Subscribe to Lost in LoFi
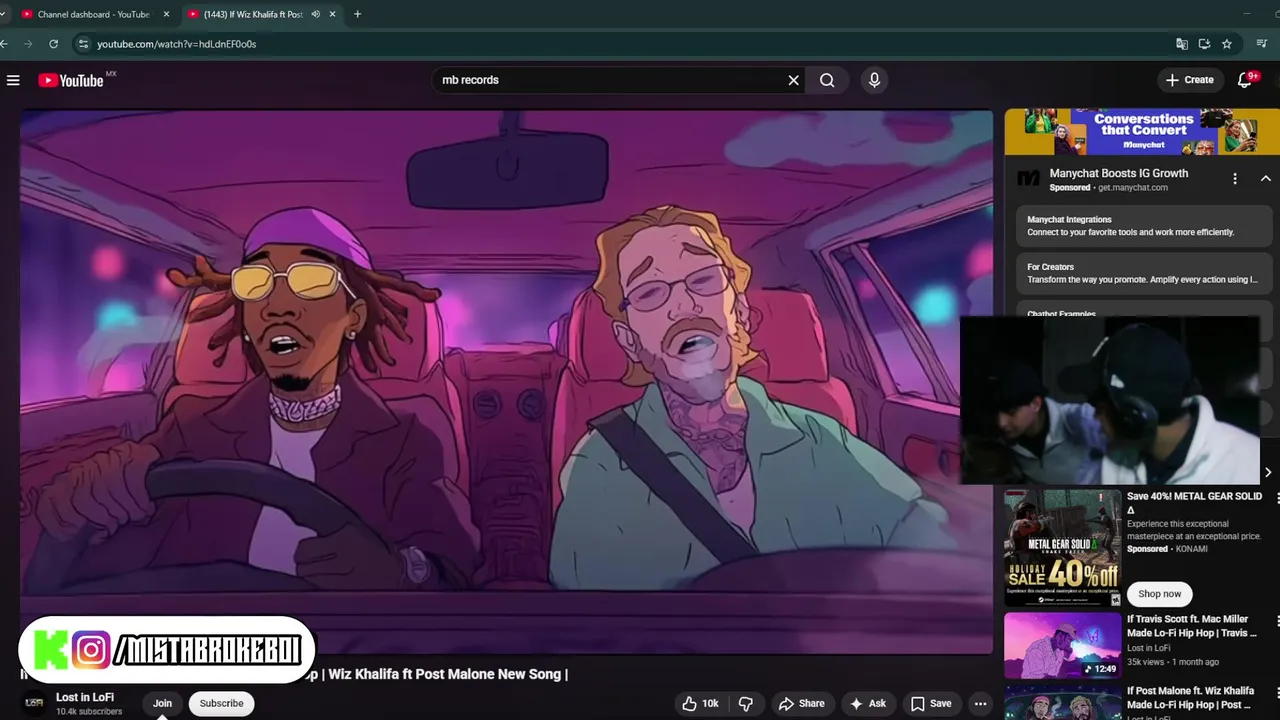Screen dimensions: 1280x720 221,704
